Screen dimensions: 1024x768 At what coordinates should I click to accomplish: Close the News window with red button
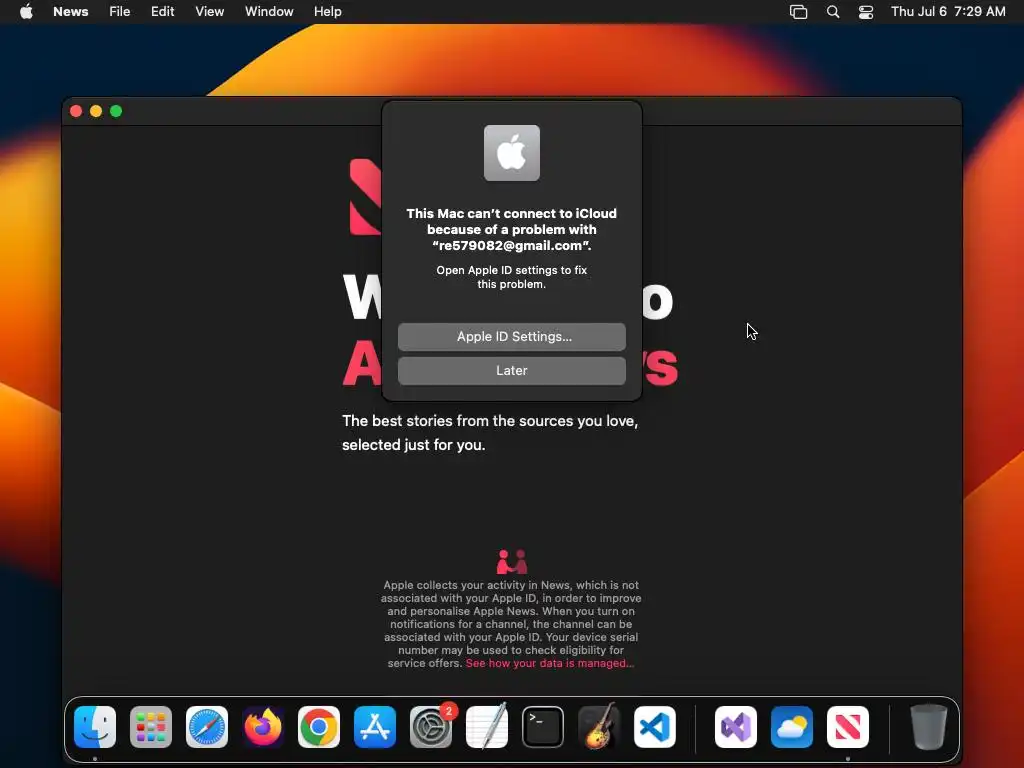[76, 111]
